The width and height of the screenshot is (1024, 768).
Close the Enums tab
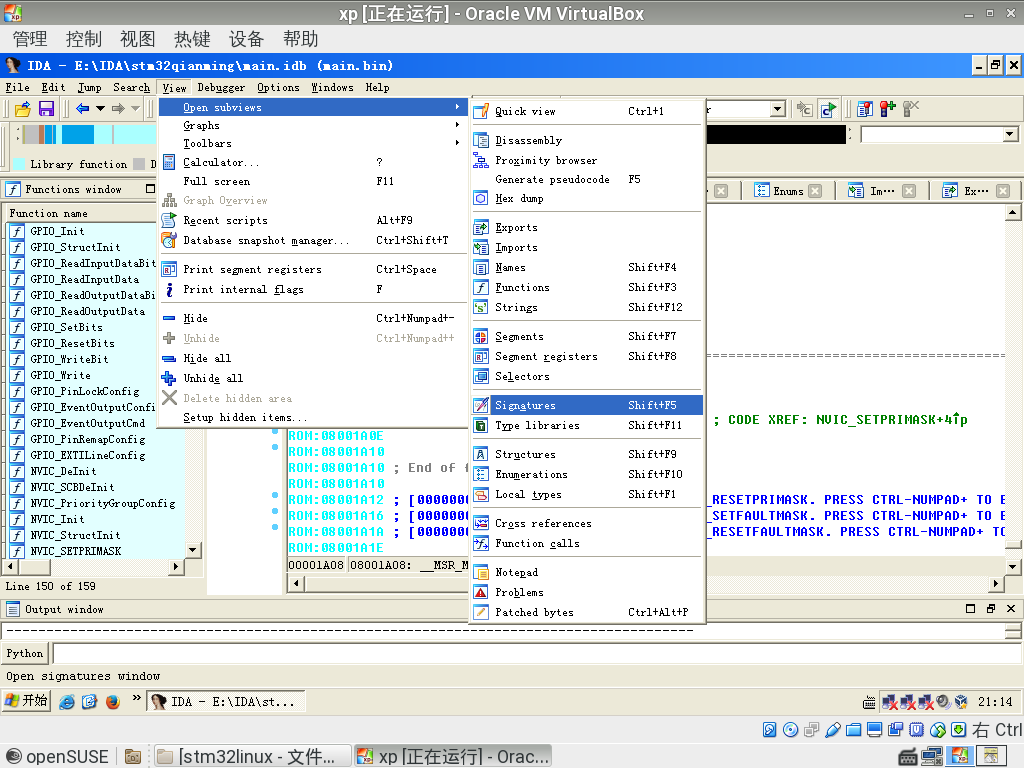click(815, 191)
